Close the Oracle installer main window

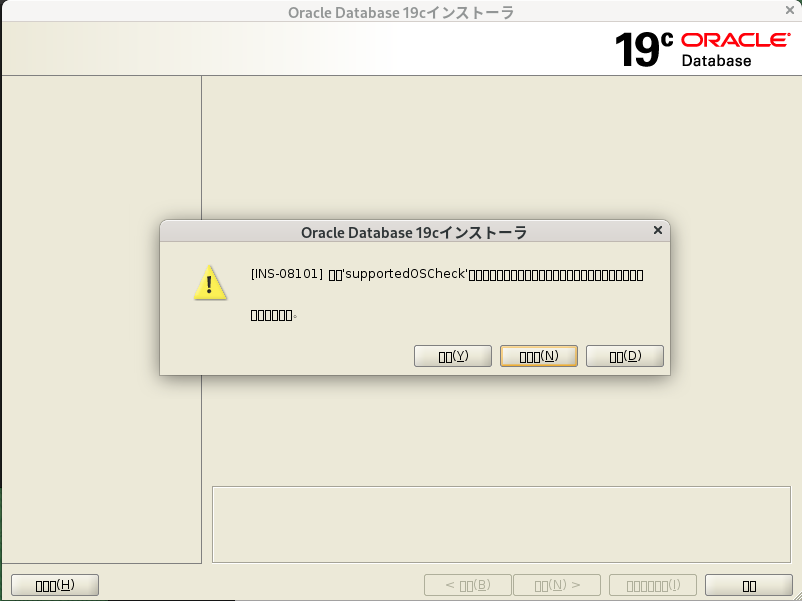[789, 11]
